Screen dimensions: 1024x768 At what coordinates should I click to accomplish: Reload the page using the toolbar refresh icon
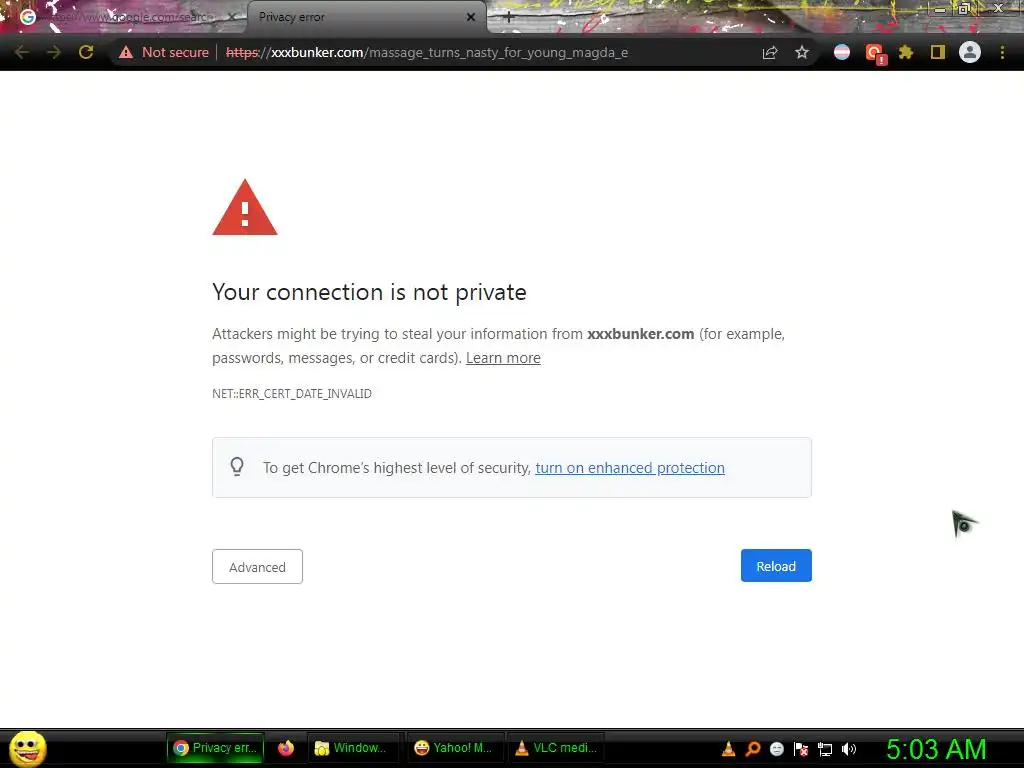point(86,52)
